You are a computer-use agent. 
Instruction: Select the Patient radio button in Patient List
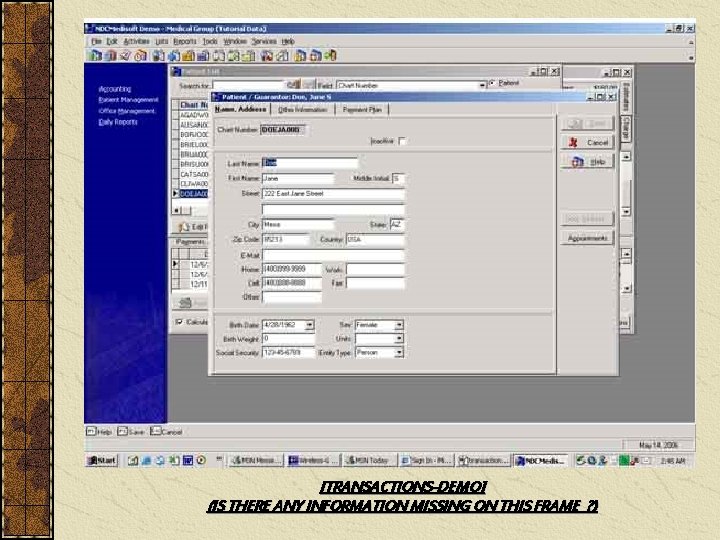point(492,84)
